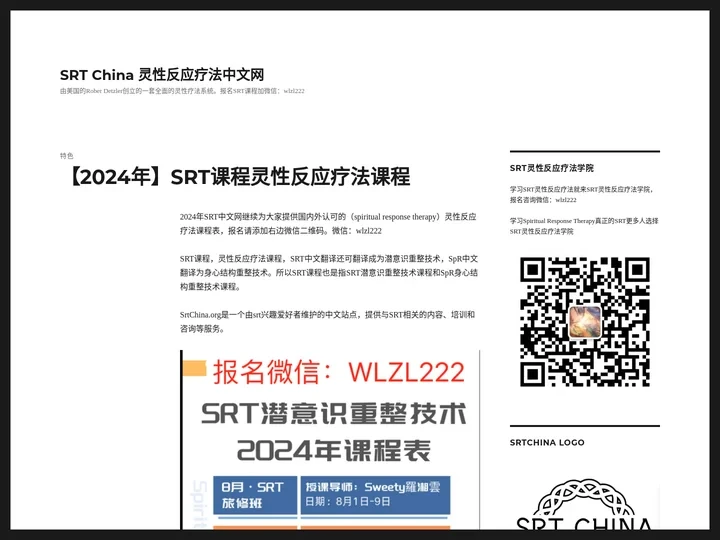Click the SRT China logo image

585,504
